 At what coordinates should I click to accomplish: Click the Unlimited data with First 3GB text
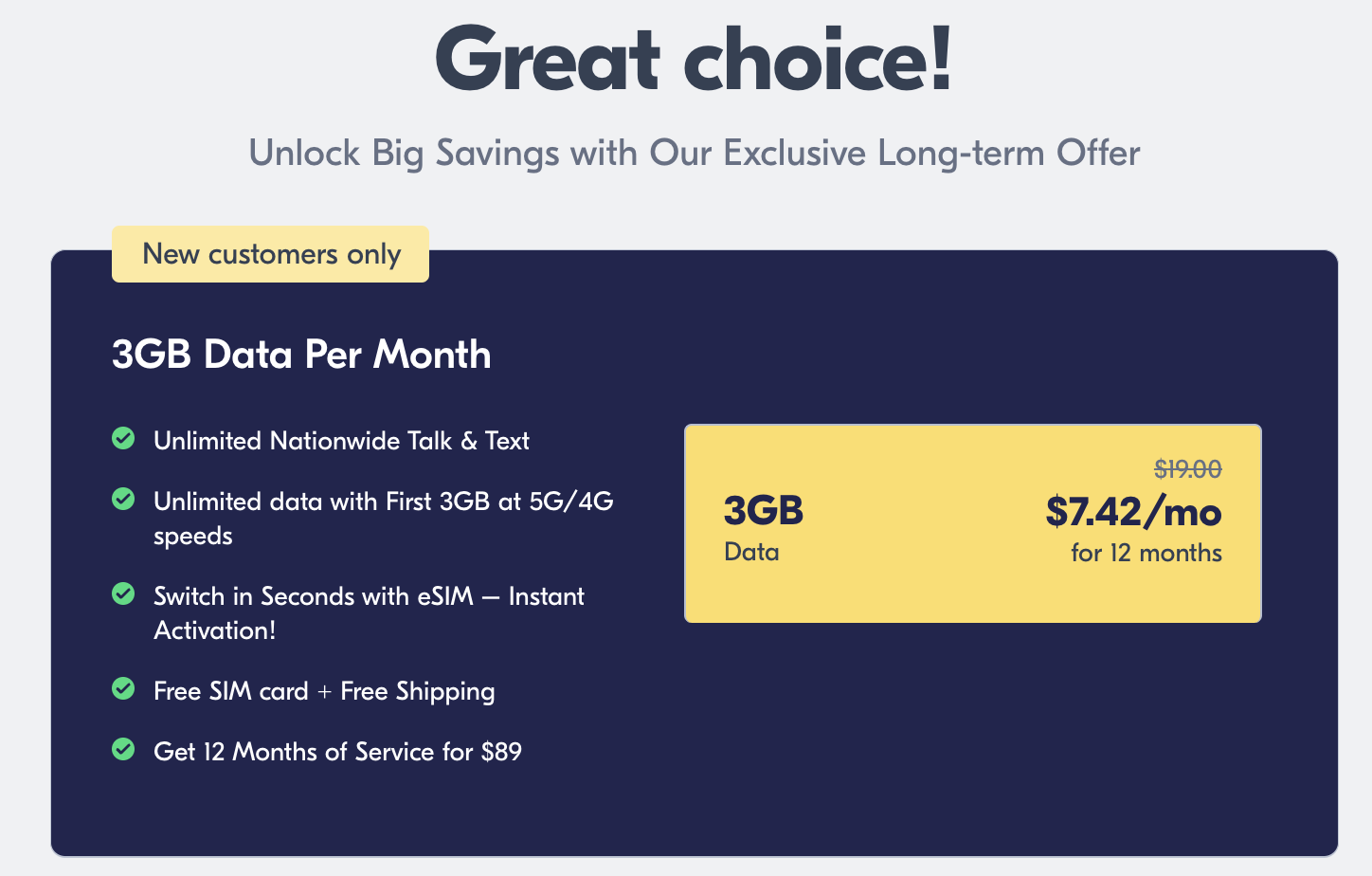[x=383, y=502]
